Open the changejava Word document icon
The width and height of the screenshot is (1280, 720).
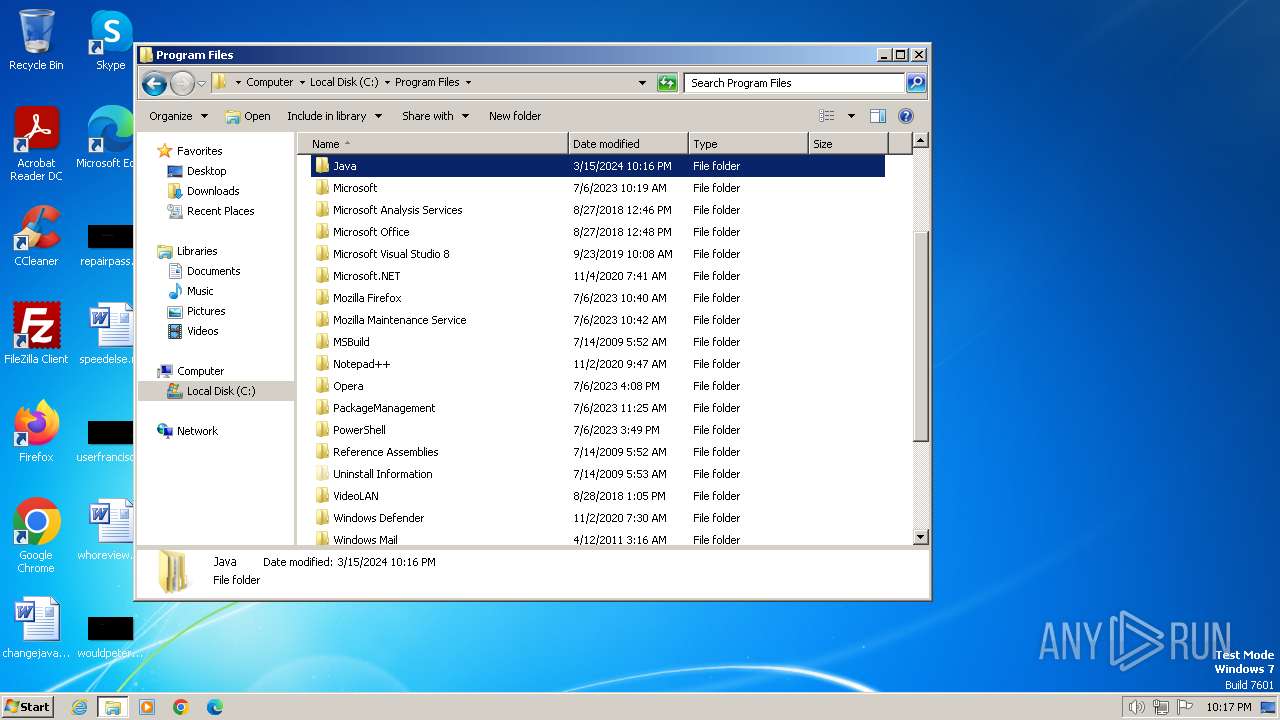[36, 628]
